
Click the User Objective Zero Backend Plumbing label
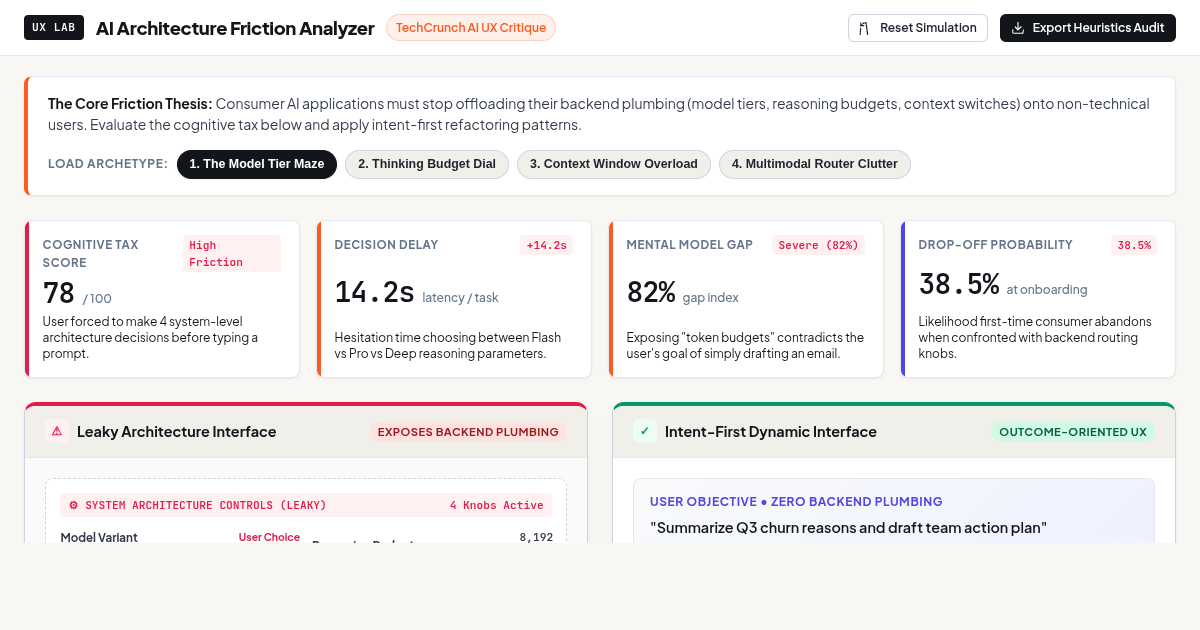click(796, 501)
